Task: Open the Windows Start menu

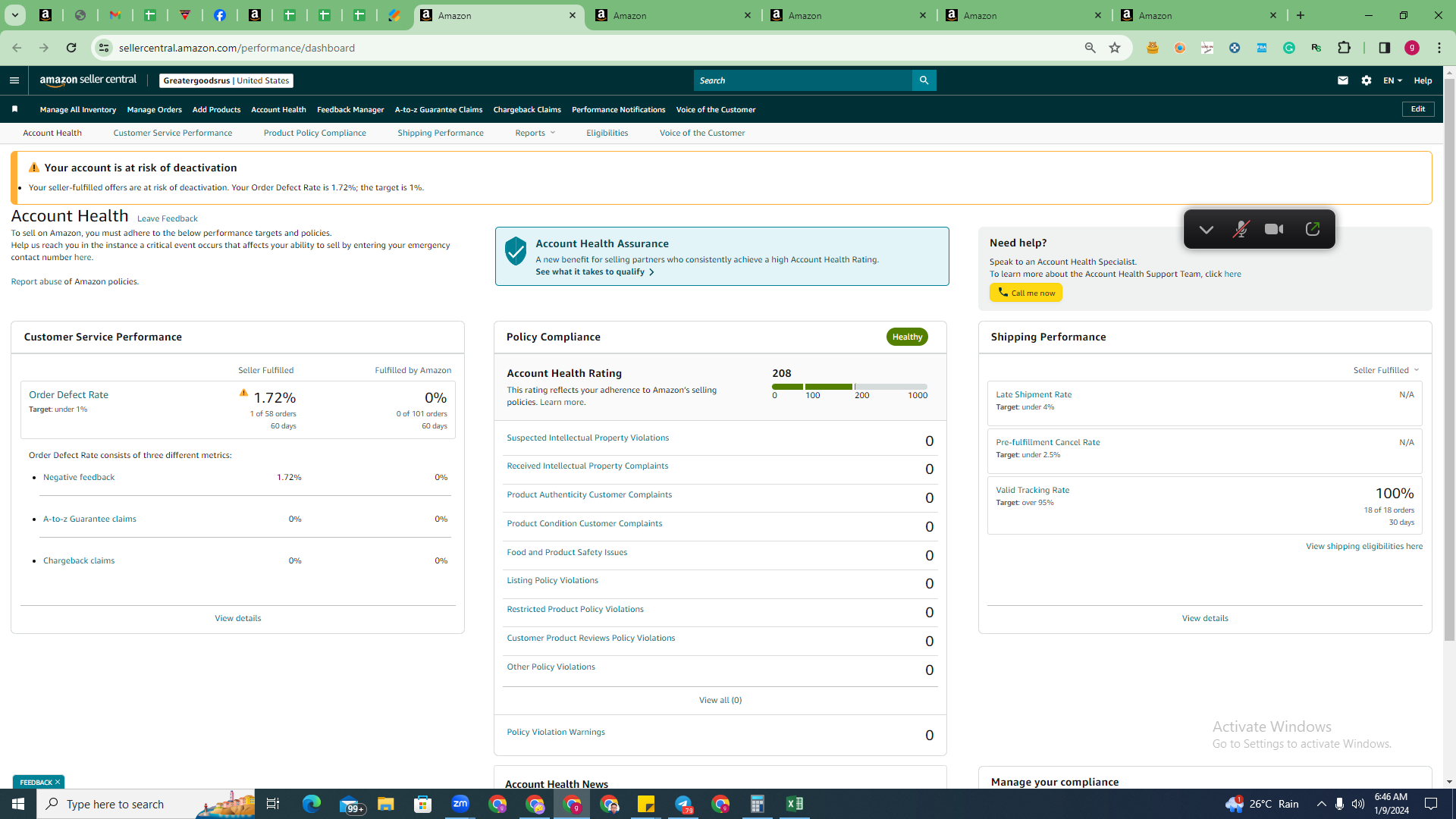Action: 18,804
